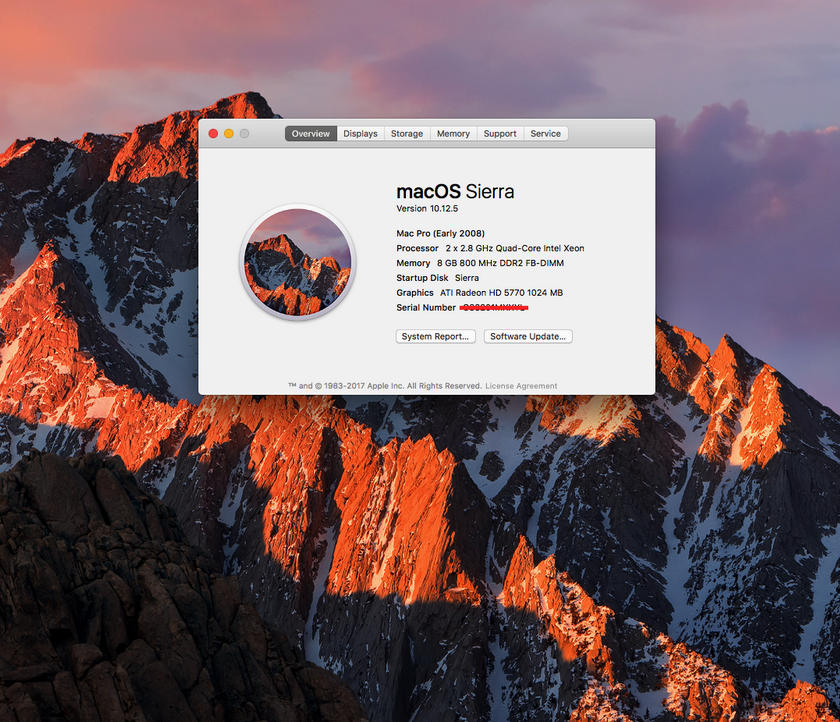Image resolution: width=840 pixels, height=722 pixels.
Task: Click the Apple Inc. copyright text
Action: (385, 386)
